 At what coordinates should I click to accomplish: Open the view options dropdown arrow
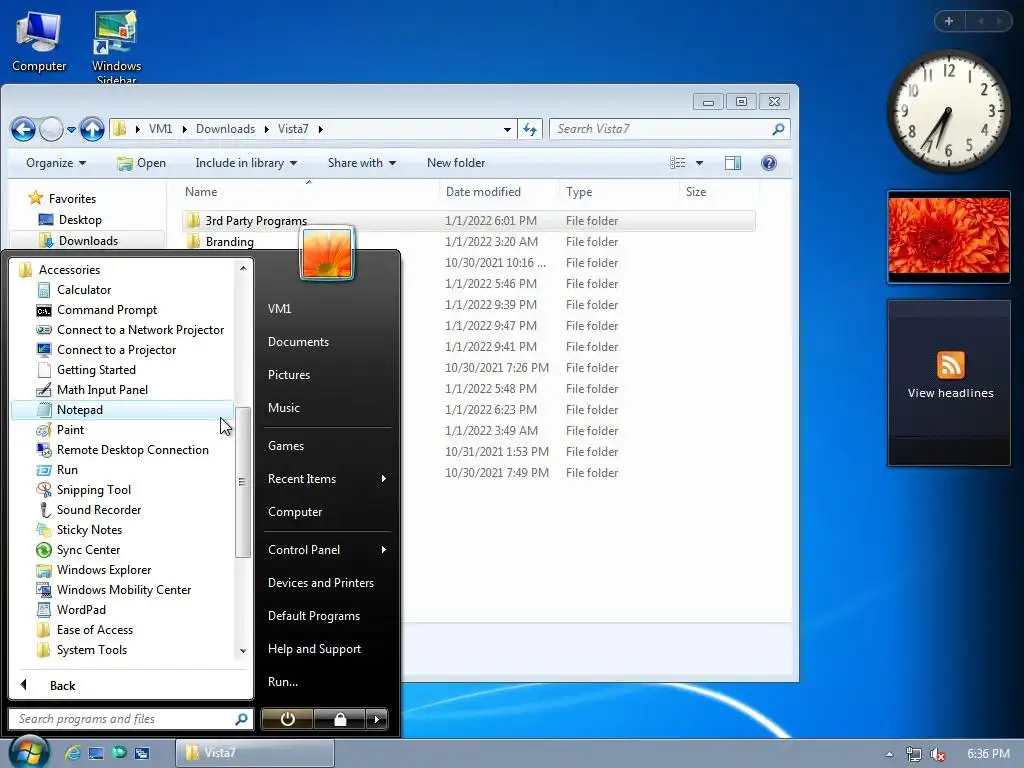pos(699,163)
